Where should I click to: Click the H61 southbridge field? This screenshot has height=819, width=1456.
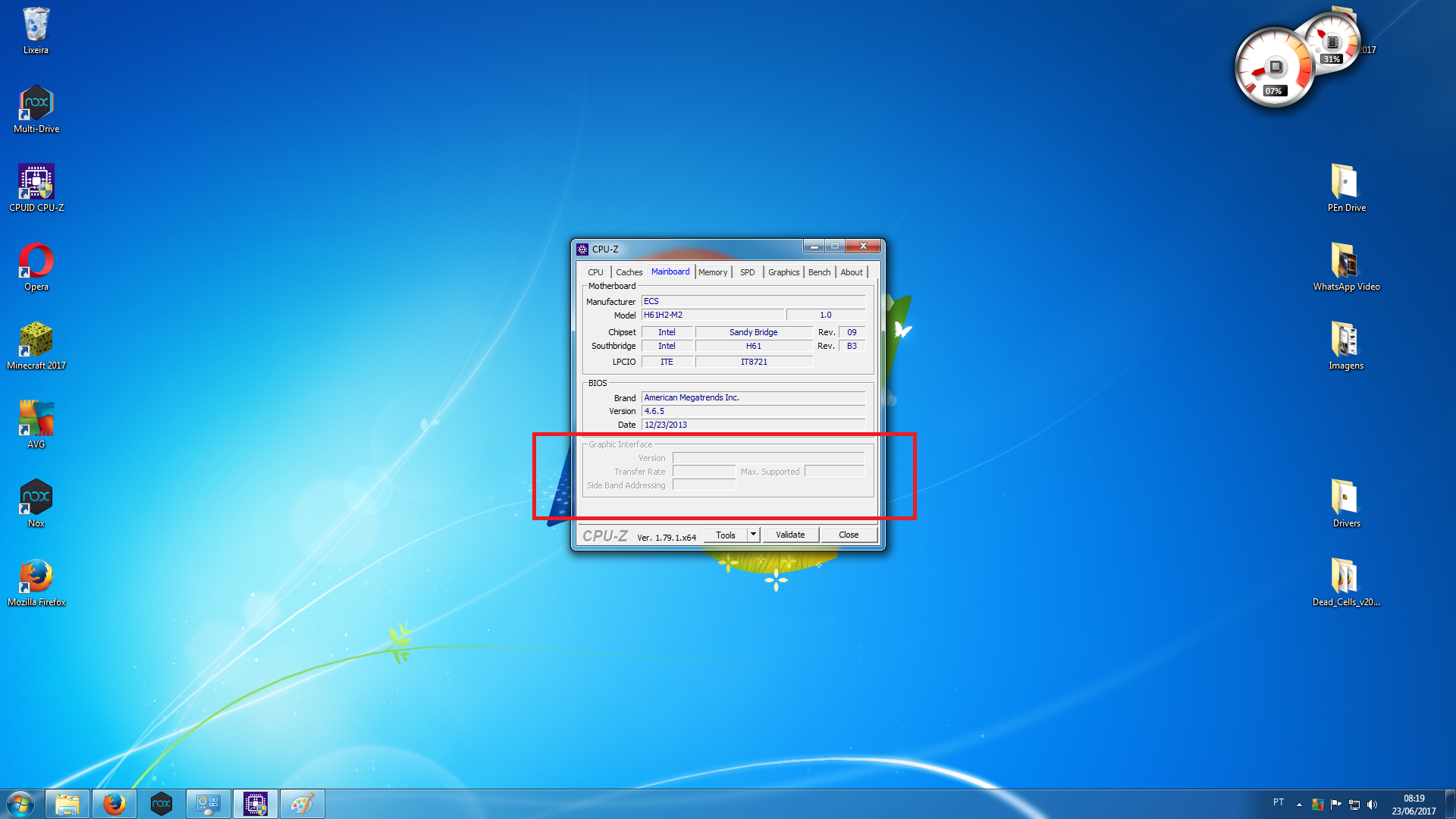point(753,346)
